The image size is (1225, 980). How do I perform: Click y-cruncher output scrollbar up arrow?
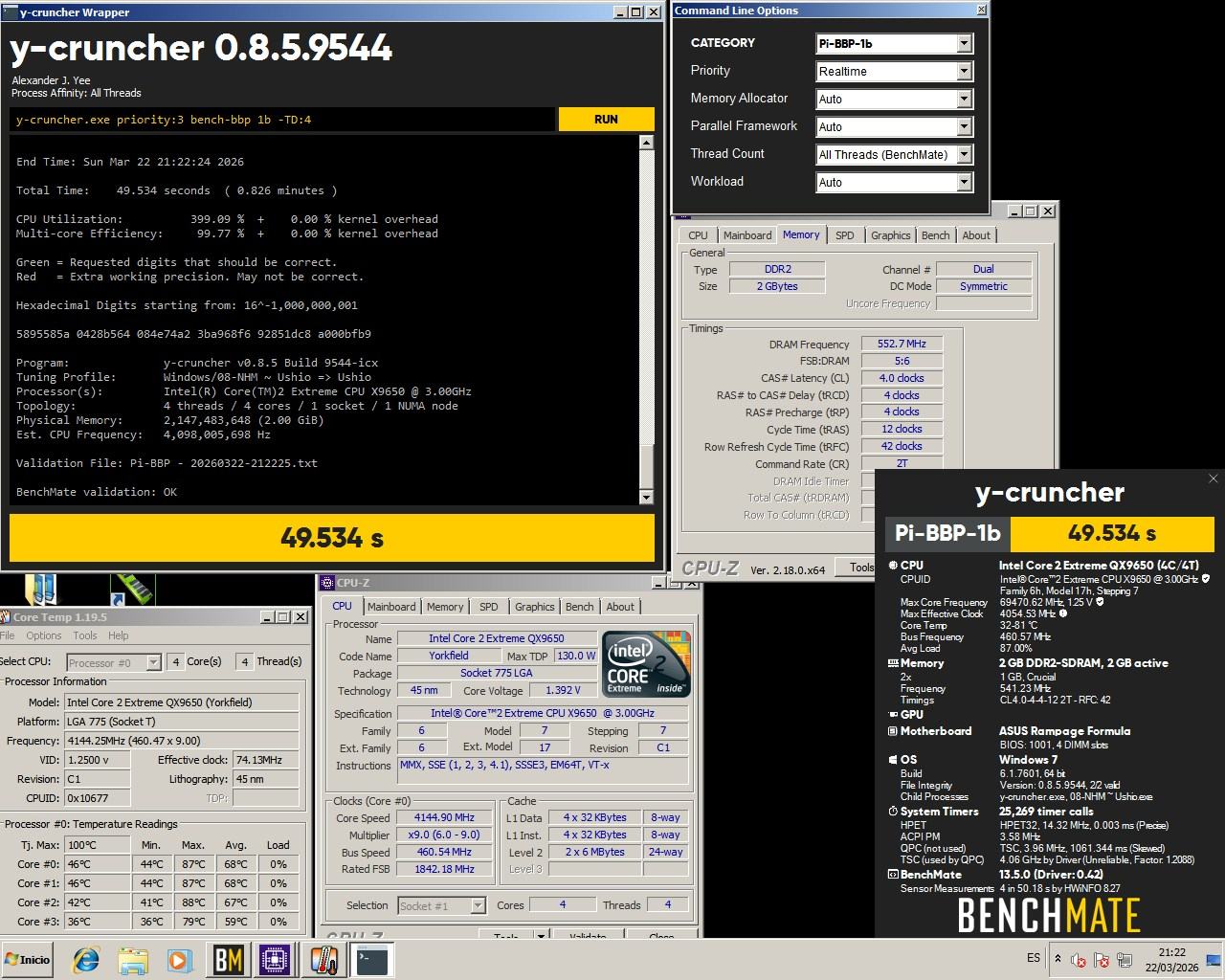coord(646,143)
